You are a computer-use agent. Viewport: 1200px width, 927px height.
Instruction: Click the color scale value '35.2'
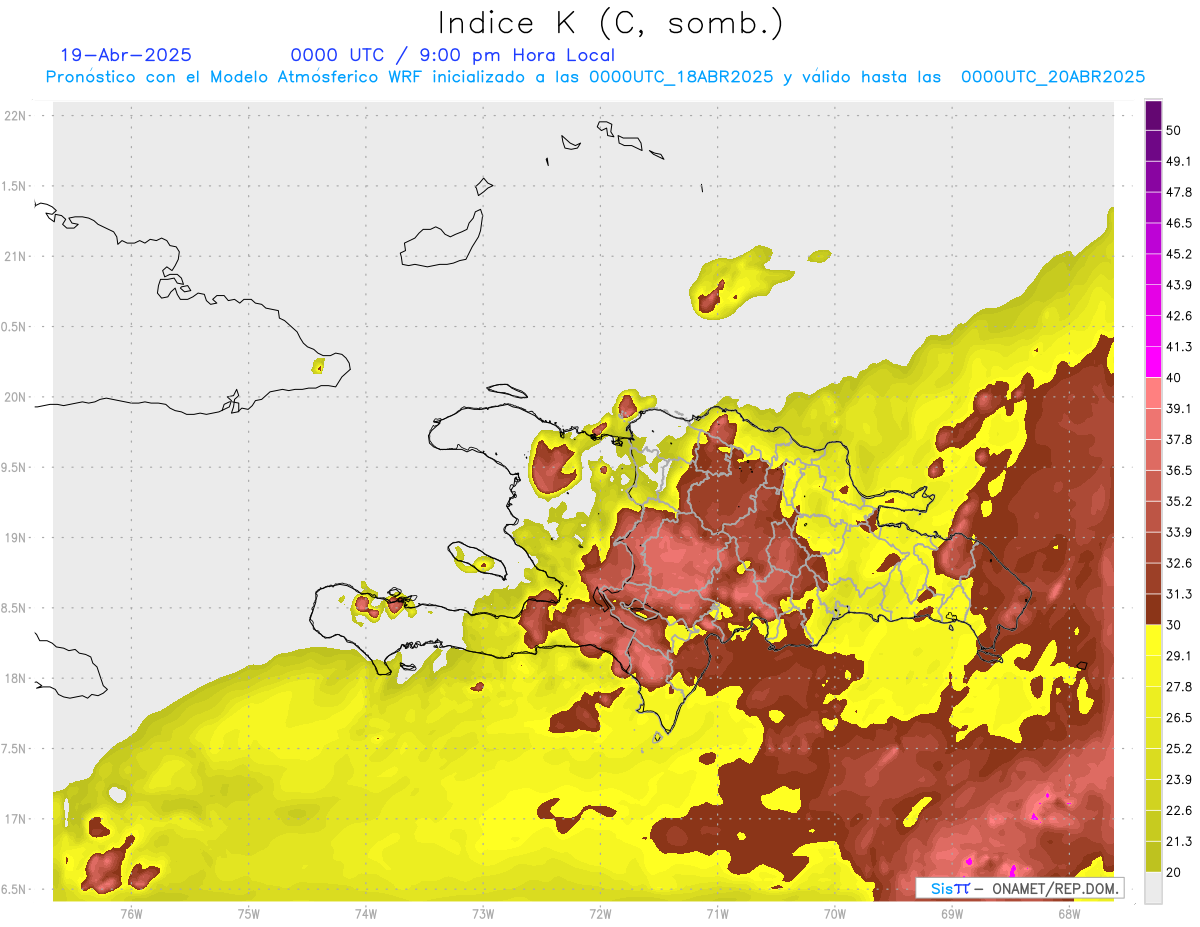(x=1179, y=501)
